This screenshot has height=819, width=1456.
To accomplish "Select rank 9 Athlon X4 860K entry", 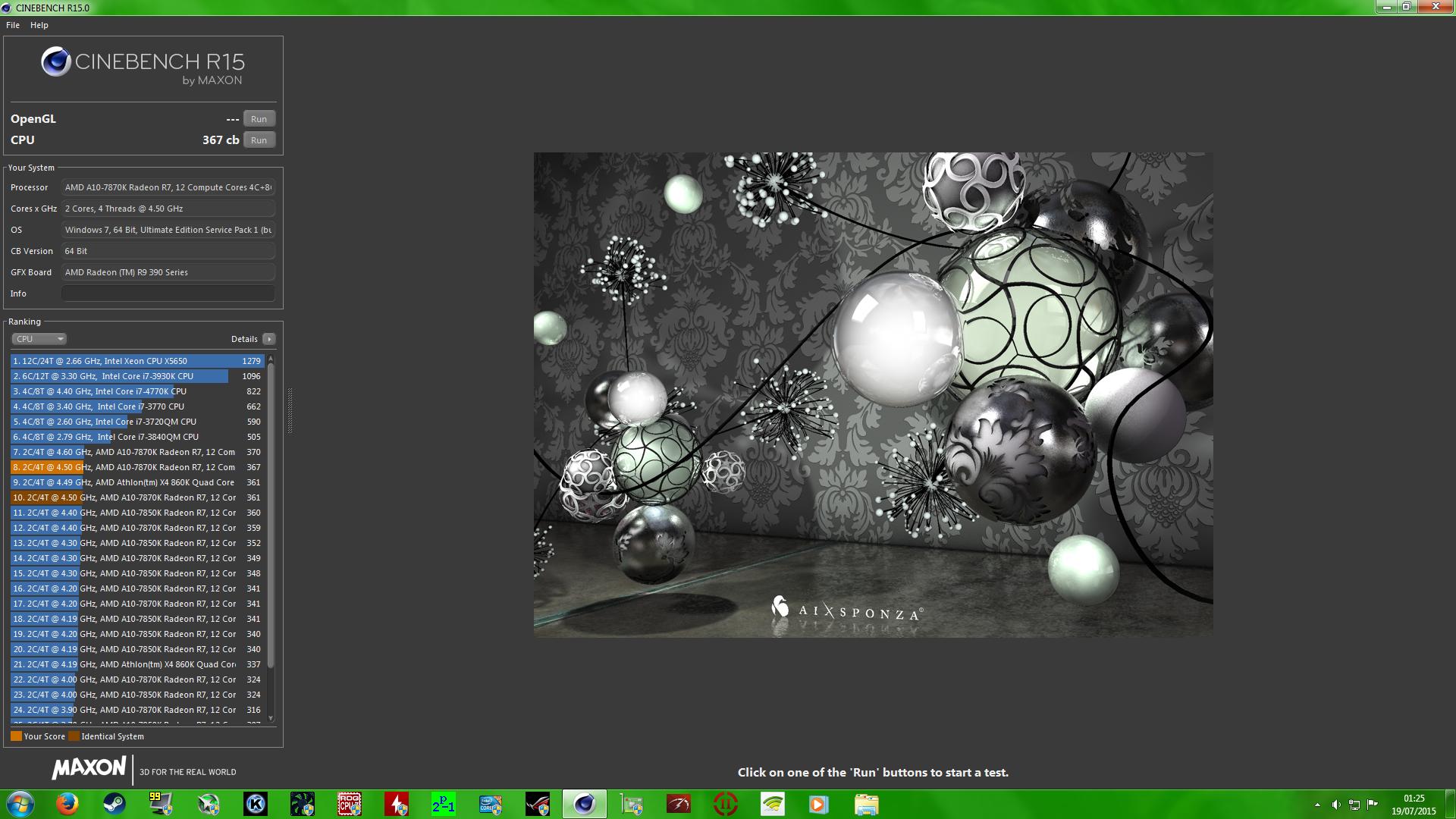I will pyautogui.click(x=137, y=482).
